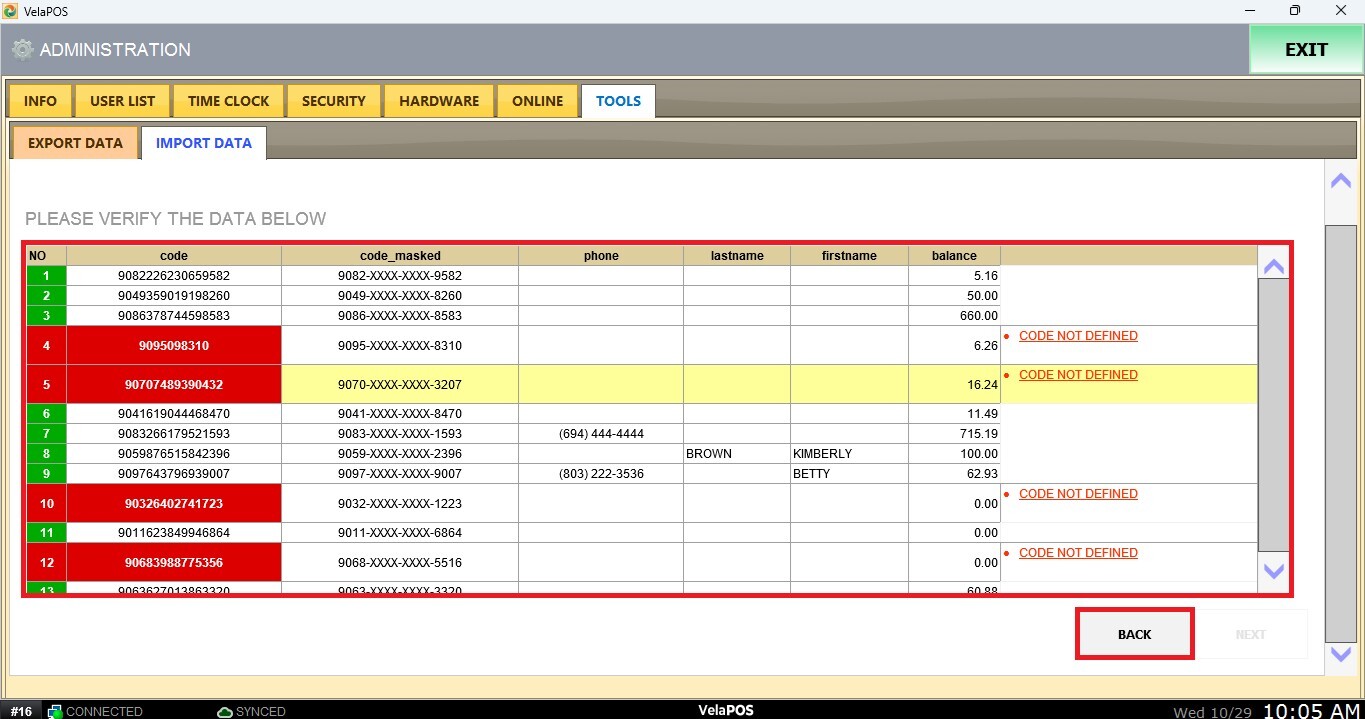The image size is (1365, 719).
Task: Open CODE NOT DEFINED link for row 4
Action: coord(1077,336)
